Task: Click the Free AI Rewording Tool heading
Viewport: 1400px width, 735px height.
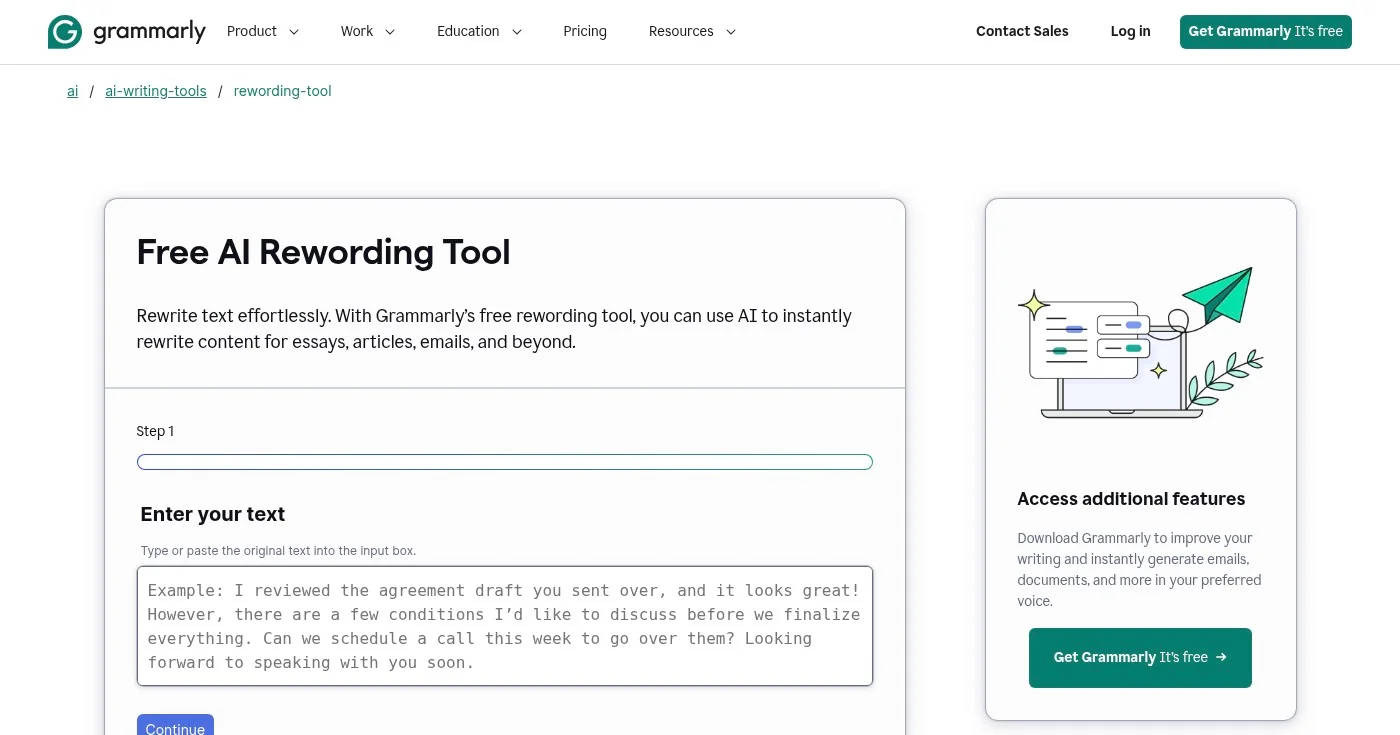Action: (x=323, y=252)
